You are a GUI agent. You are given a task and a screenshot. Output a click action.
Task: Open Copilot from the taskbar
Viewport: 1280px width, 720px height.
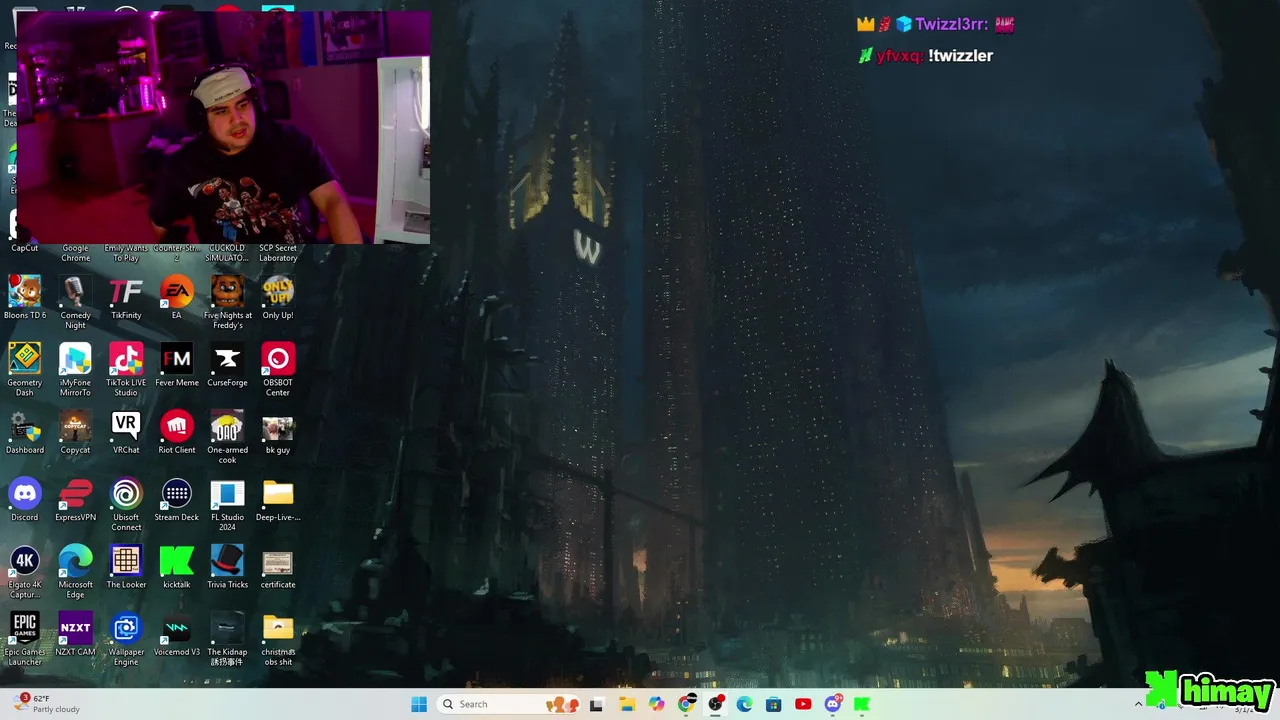coord(657,704)
